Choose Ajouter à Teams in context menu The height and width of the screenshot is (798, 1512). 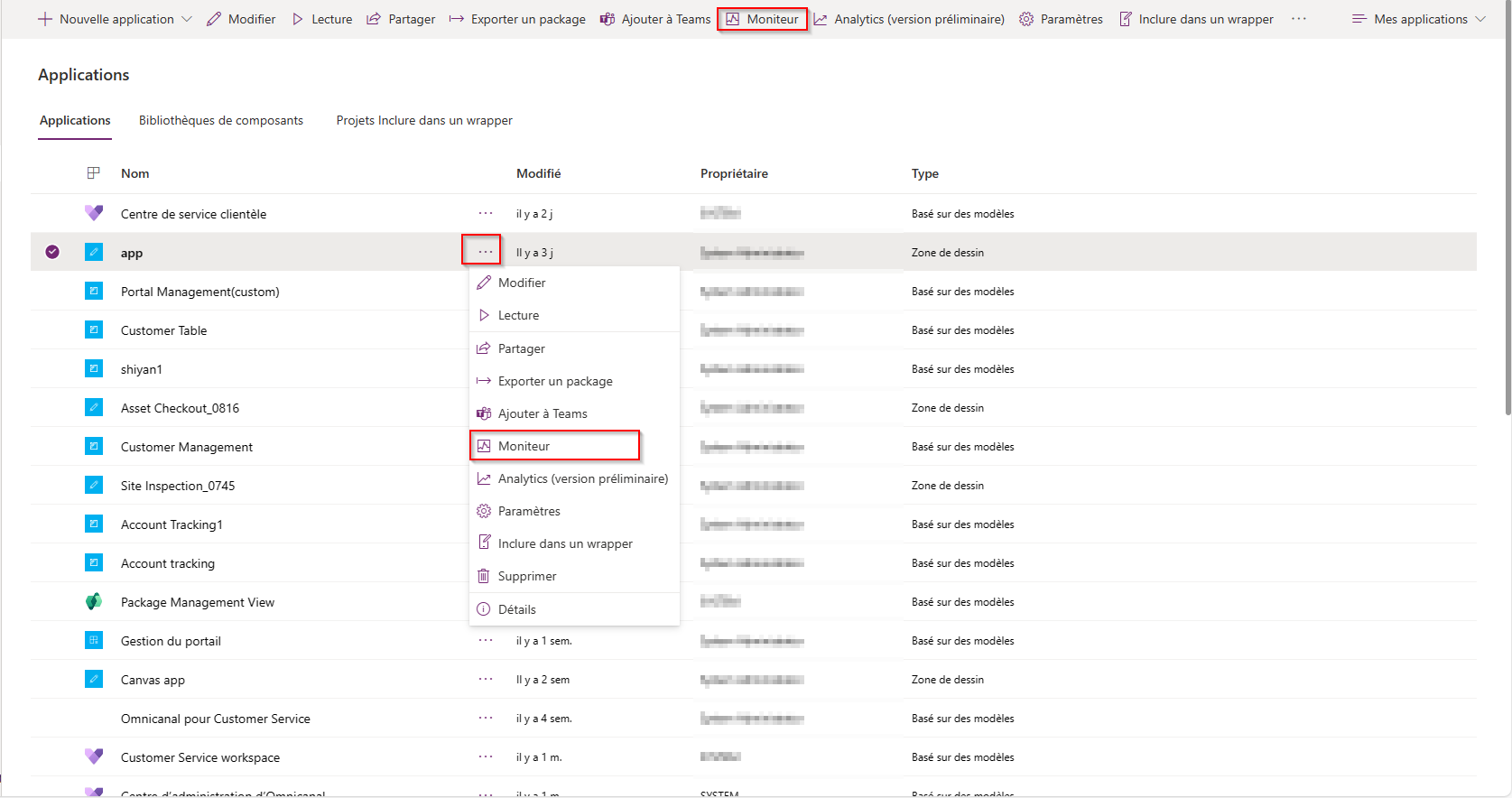(x=574, y=413)
